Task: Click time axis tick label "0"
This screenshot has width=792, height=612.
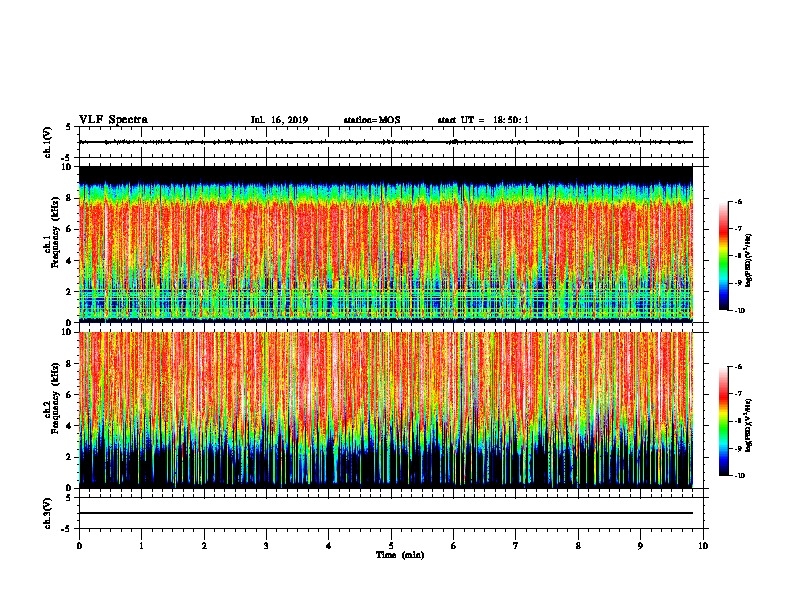Action: [79, 546]
